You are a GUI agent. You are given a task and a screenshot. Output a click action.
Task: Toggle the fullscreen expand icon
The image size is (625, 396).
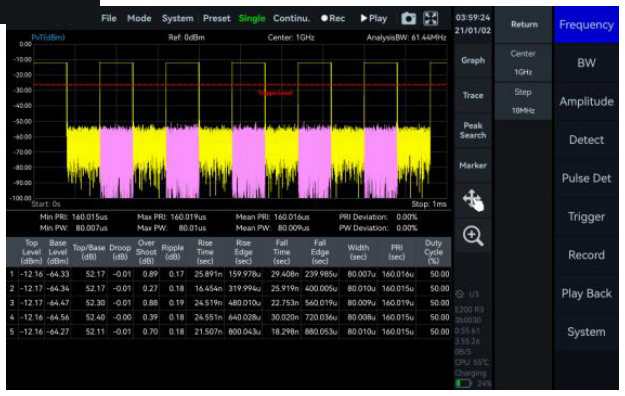click(430, 18)
